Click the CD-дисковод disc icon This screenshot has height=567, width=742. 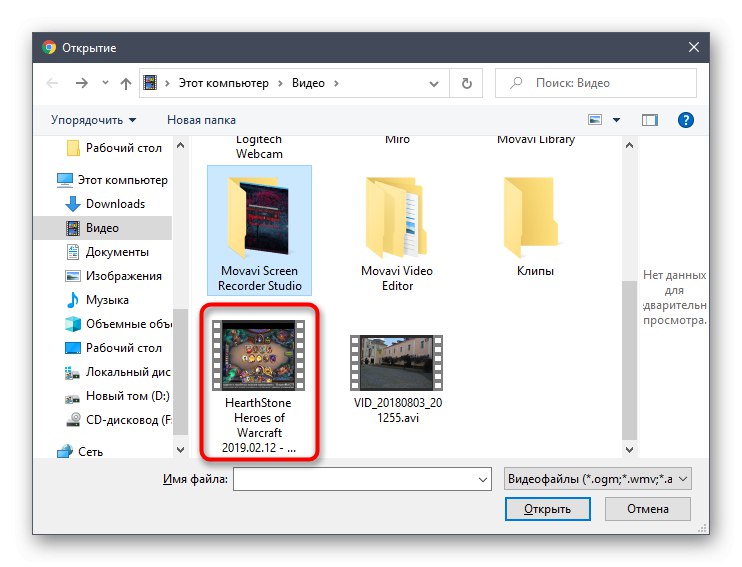pyautogui.click(x=72, y=420)
